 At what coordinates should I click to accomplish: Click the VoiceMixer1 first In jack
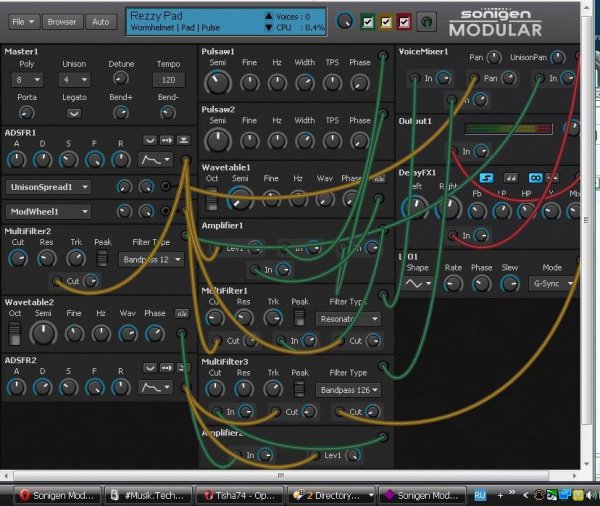(x=415, y=78)
